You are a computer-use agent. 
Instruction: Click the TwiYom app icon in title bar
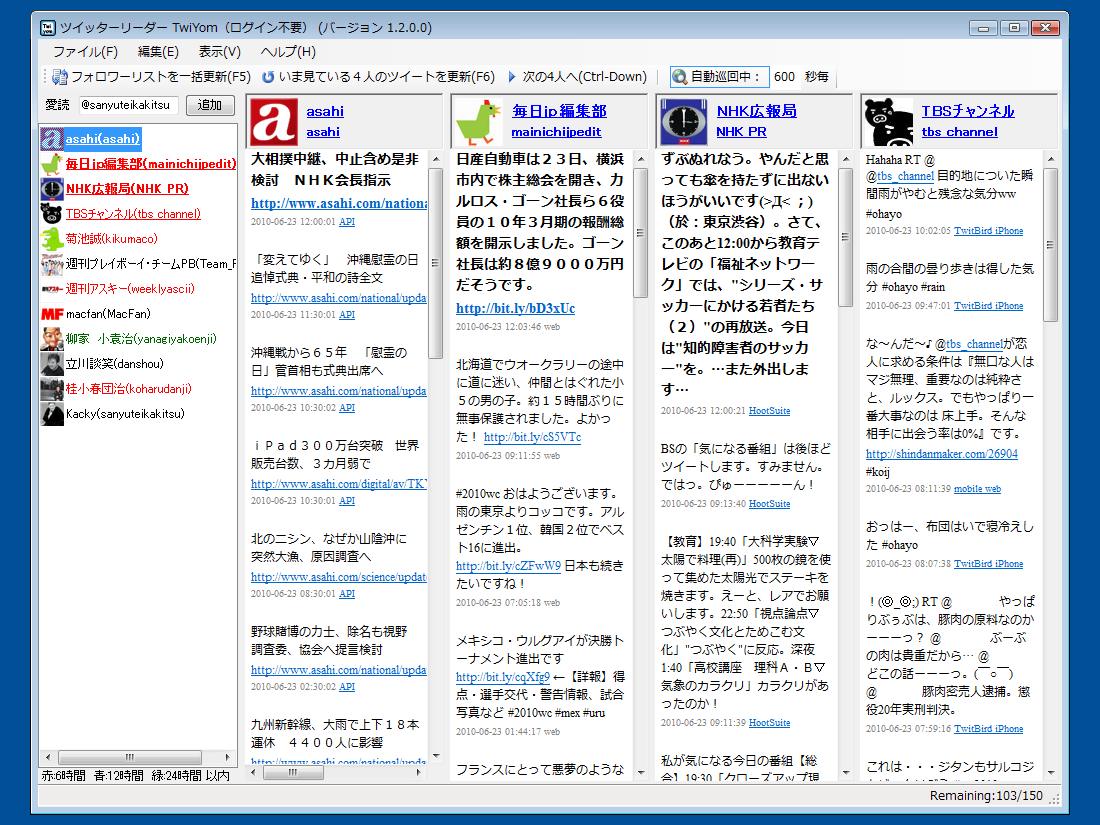coord(48,28)
